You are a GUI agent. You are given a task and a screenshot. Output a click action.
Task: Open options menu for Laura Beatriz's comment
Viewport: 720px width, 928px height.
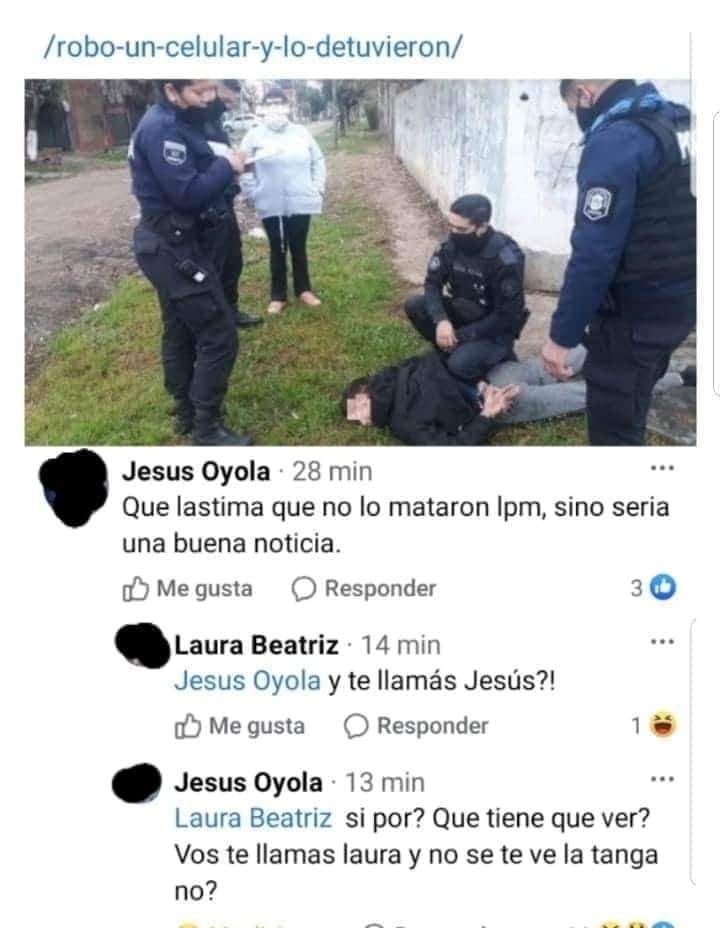pos(663,642)
